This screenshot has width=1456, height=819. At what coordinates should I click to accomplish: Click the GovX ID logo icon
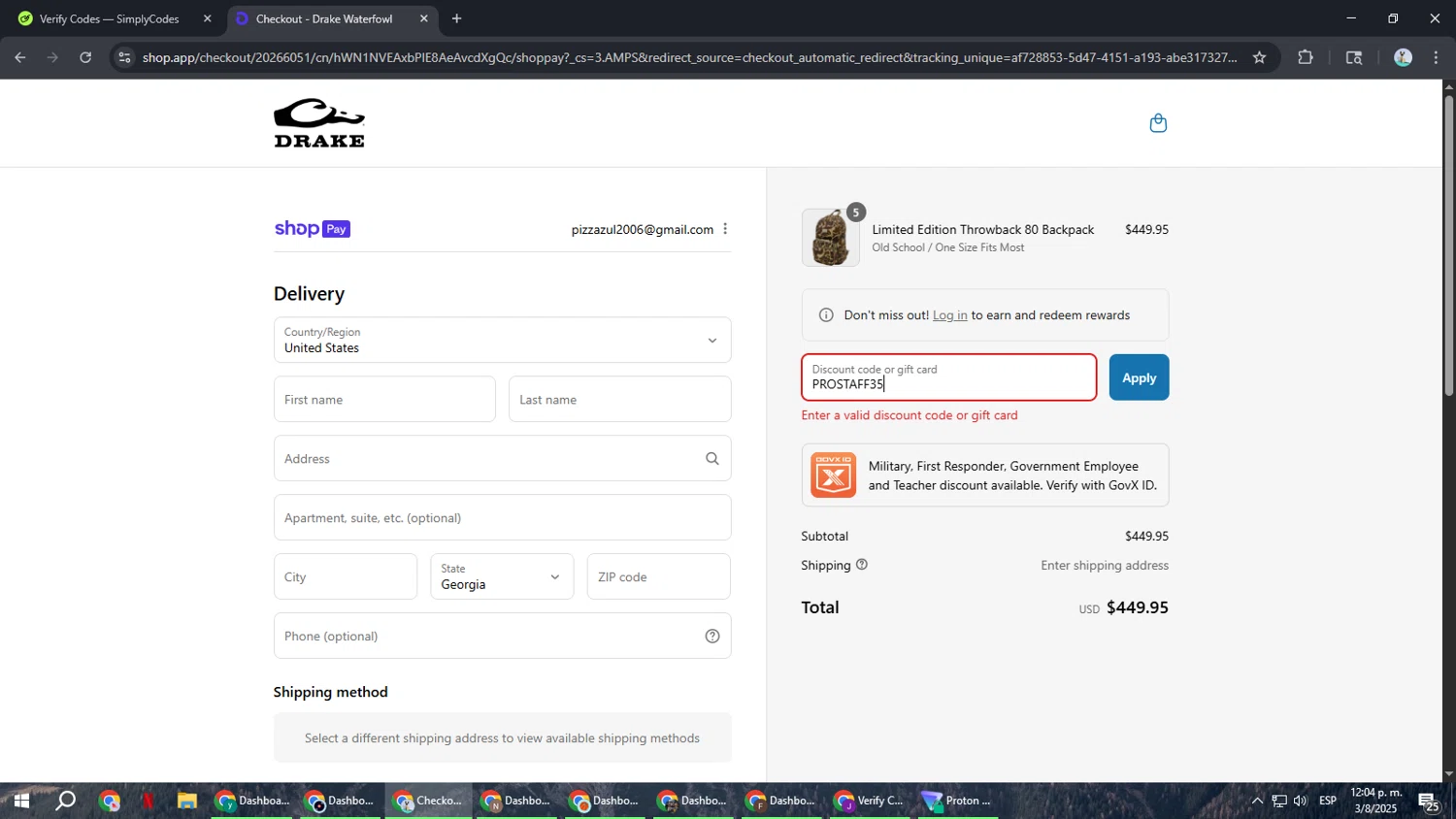coord(833,475)
